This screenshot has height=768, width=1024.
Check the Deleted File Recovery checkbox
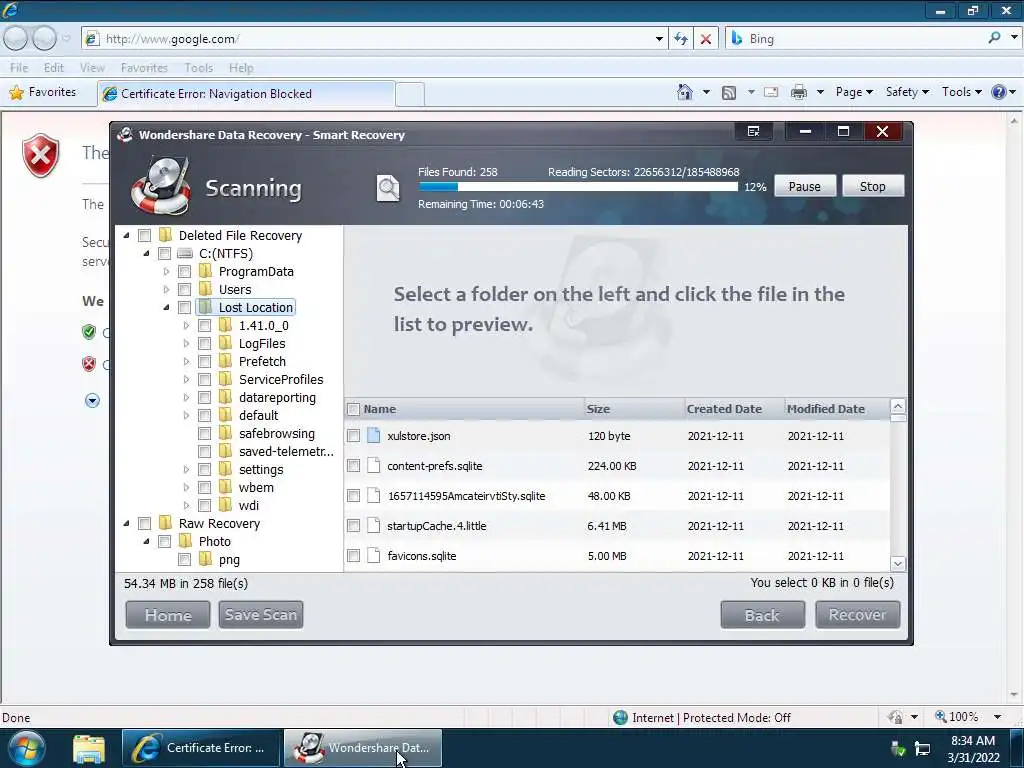pyautogui.click(x=144, y=235)
